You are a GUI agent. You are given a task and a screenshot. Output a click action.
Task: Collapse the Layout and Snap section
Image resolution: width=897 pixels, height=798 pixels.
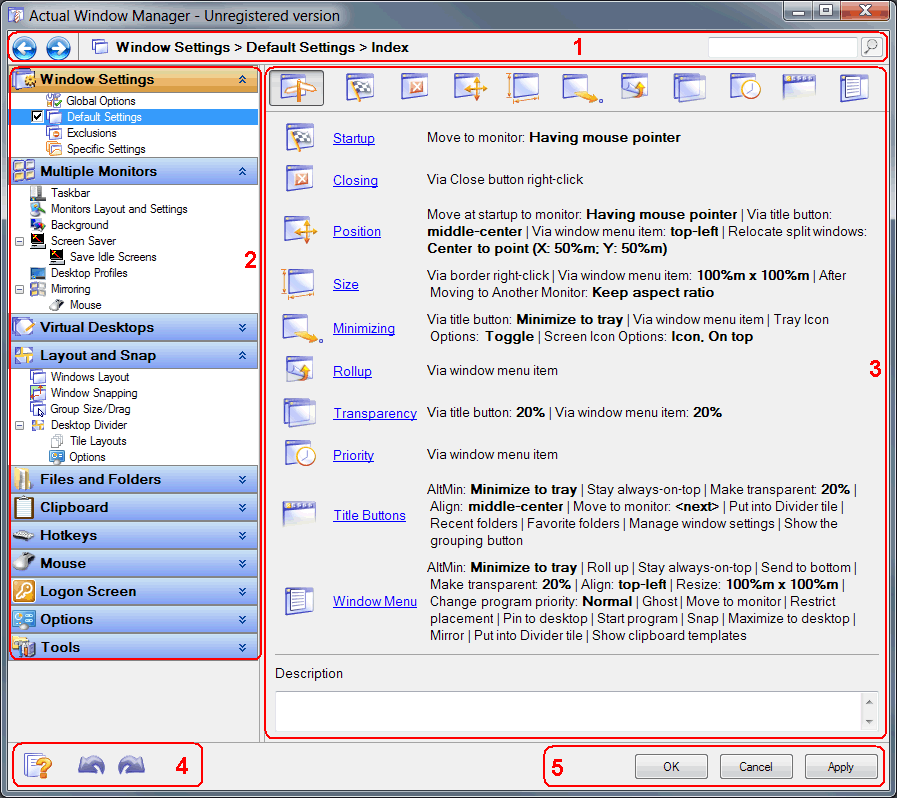click(243, 356)
